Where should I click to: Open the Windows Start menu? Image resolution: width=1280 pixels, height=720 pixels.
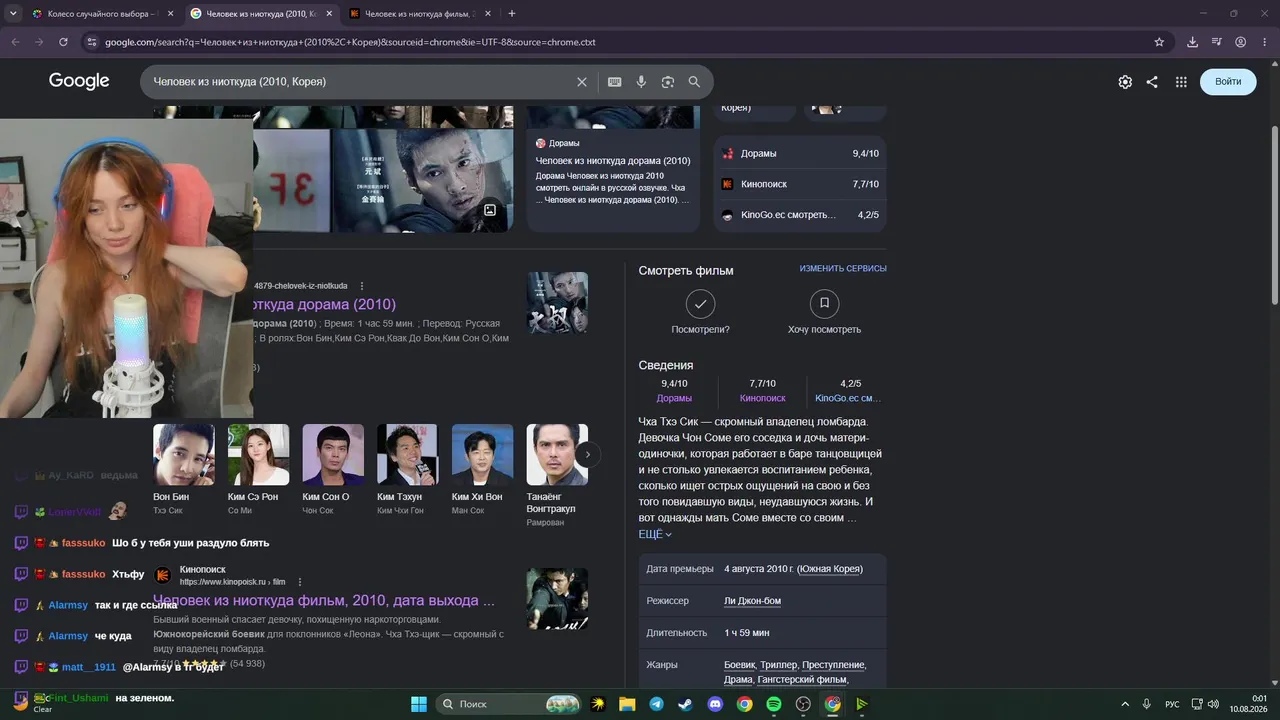[419, 704]
